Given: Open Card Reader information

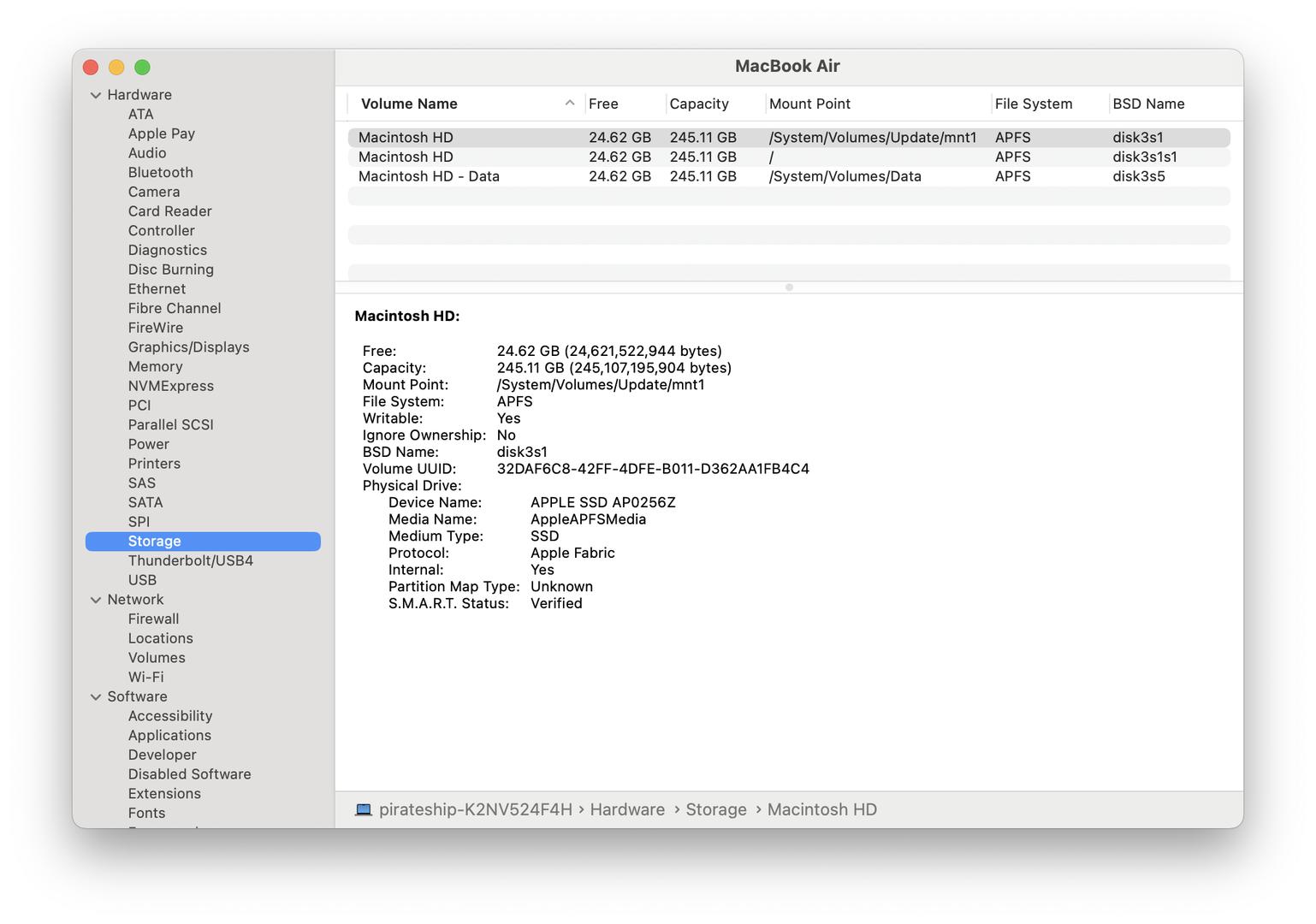Looking at the screenshot, I should [x=170, y=211].
